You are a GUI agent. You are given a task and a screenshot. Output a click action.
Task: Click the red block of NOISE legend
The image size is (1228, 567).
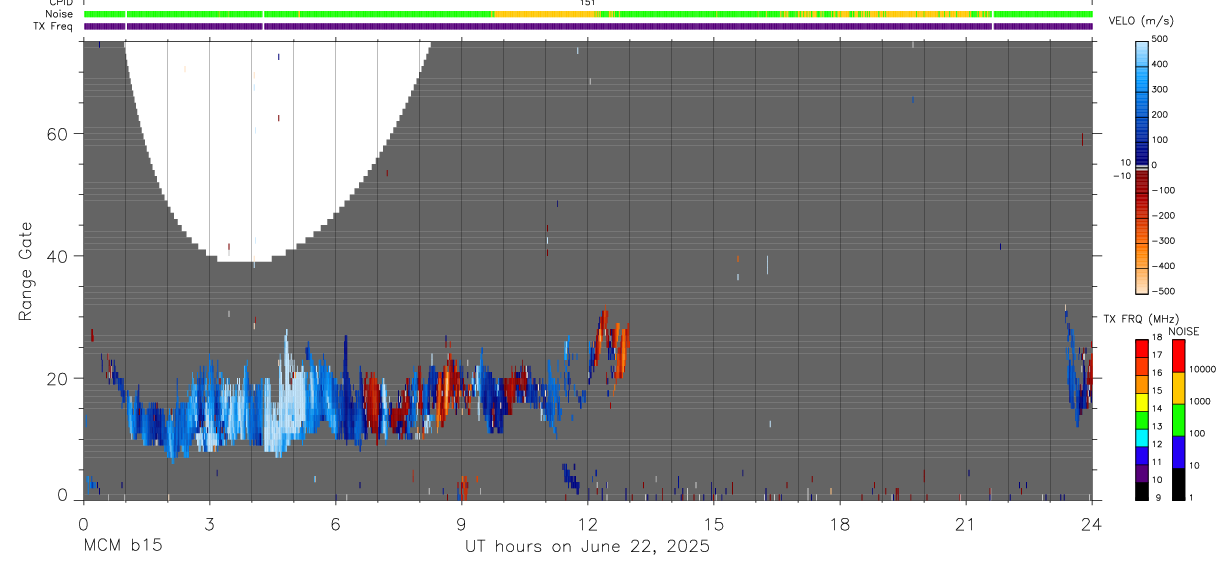click(1178, 356)
